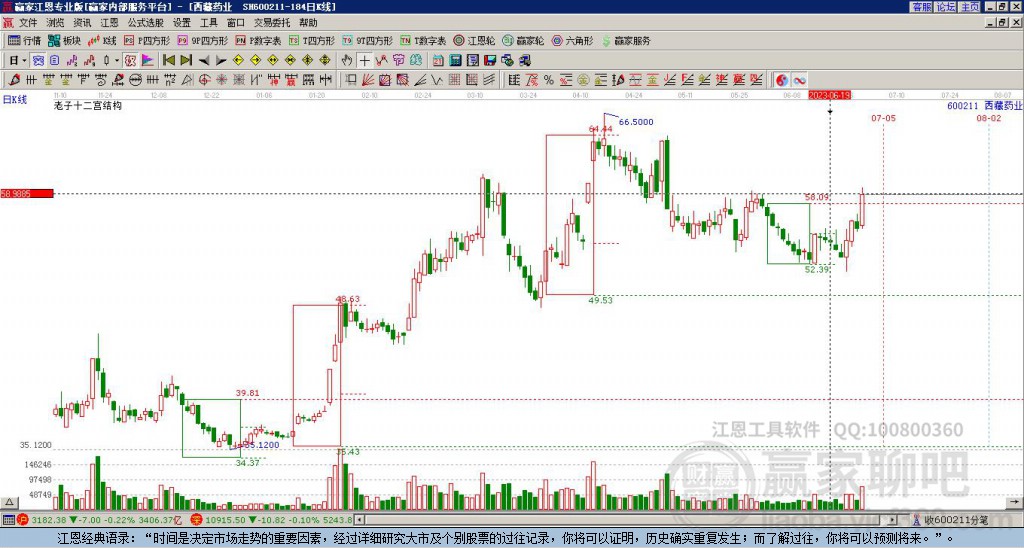Viewport: 1024px width, 548px height.
Task: Click the colorful flag icon
Action: 148,61
